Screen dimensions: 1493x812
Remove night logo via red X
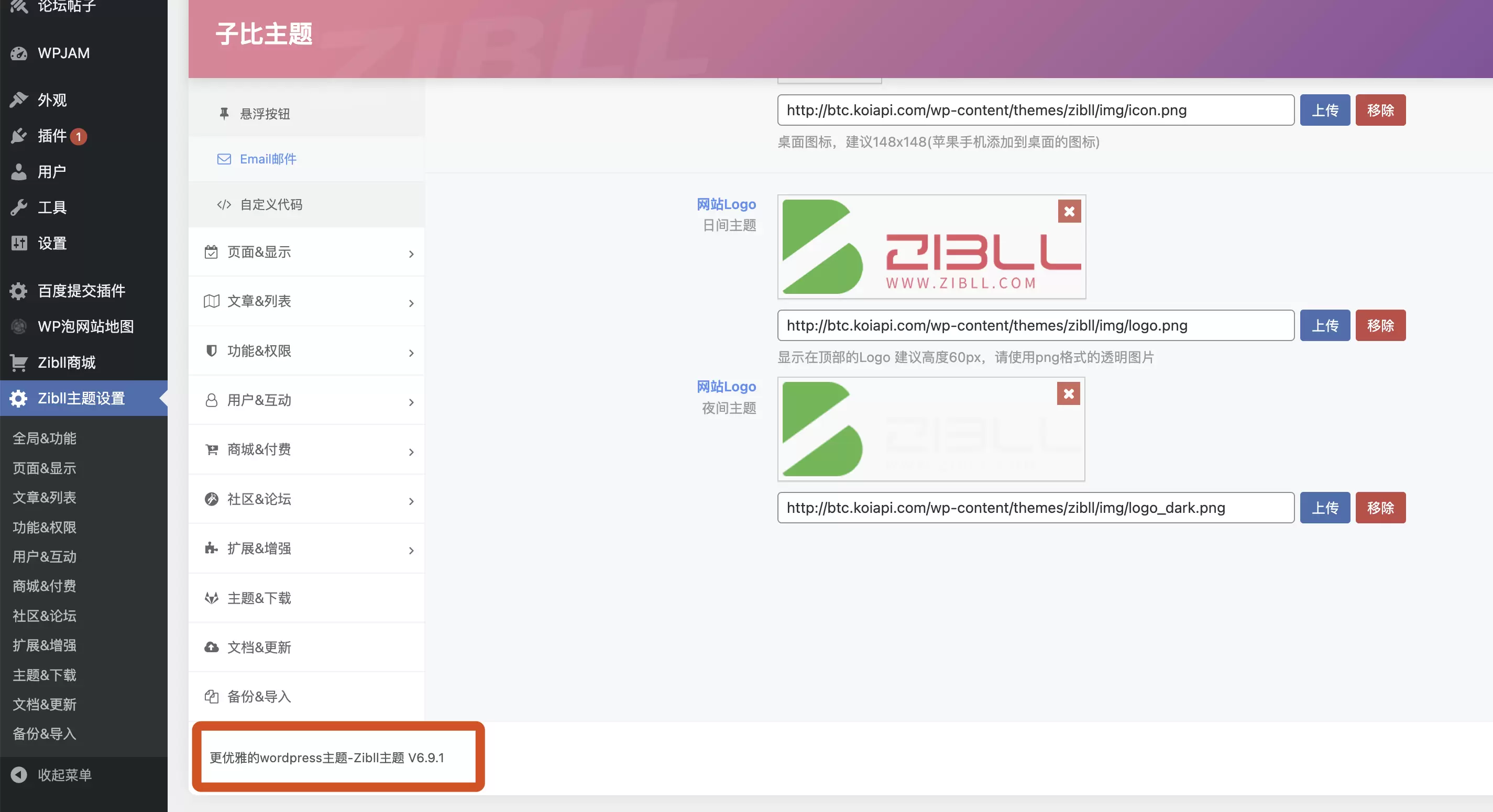[1069, 394]
